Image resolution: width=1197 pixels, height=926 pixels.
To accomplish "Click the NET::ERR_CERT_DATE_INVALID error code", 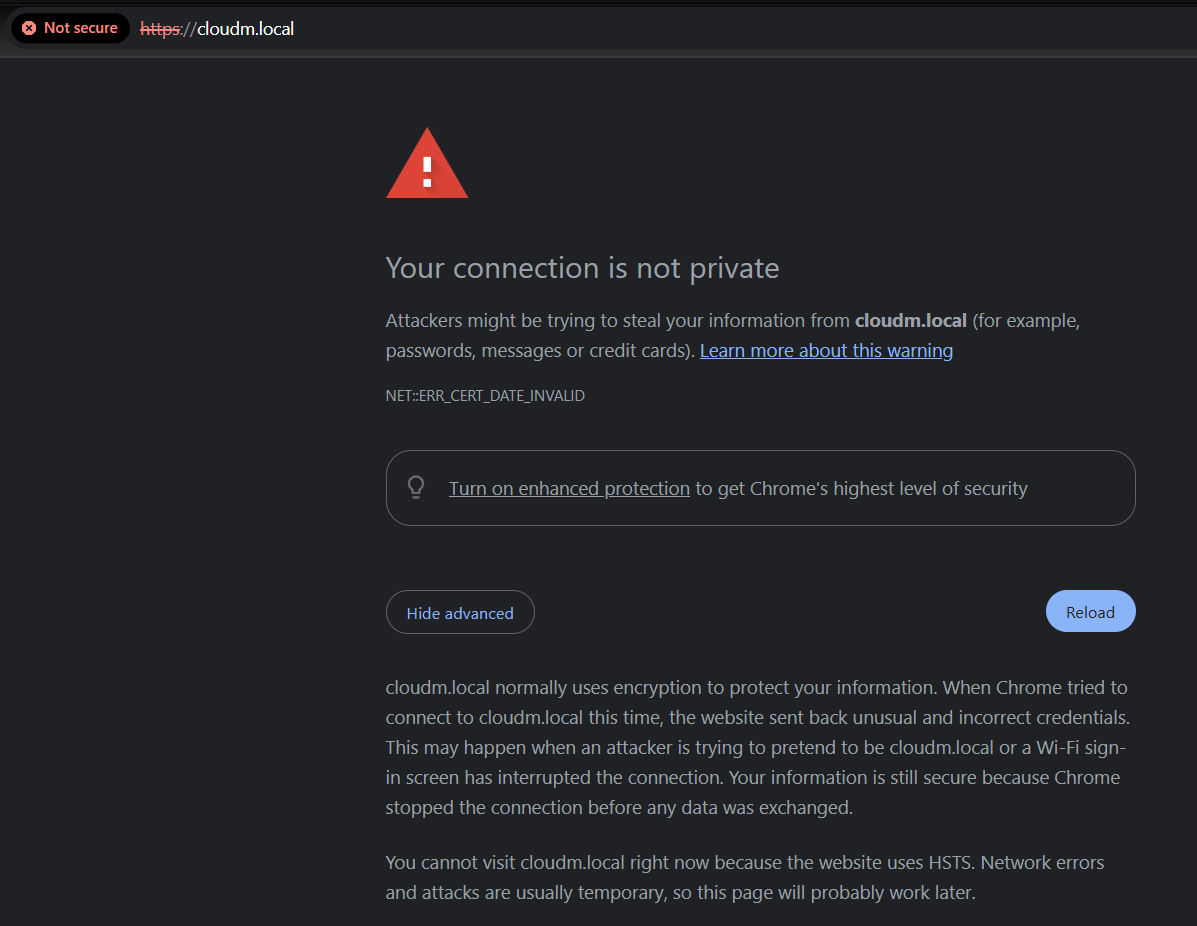I will click(485, 396).
